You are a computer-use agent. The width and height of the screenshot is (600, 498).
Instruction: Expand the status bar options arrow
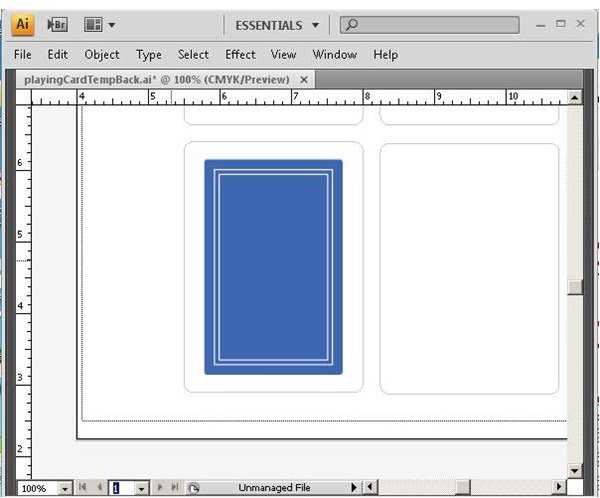354,487
